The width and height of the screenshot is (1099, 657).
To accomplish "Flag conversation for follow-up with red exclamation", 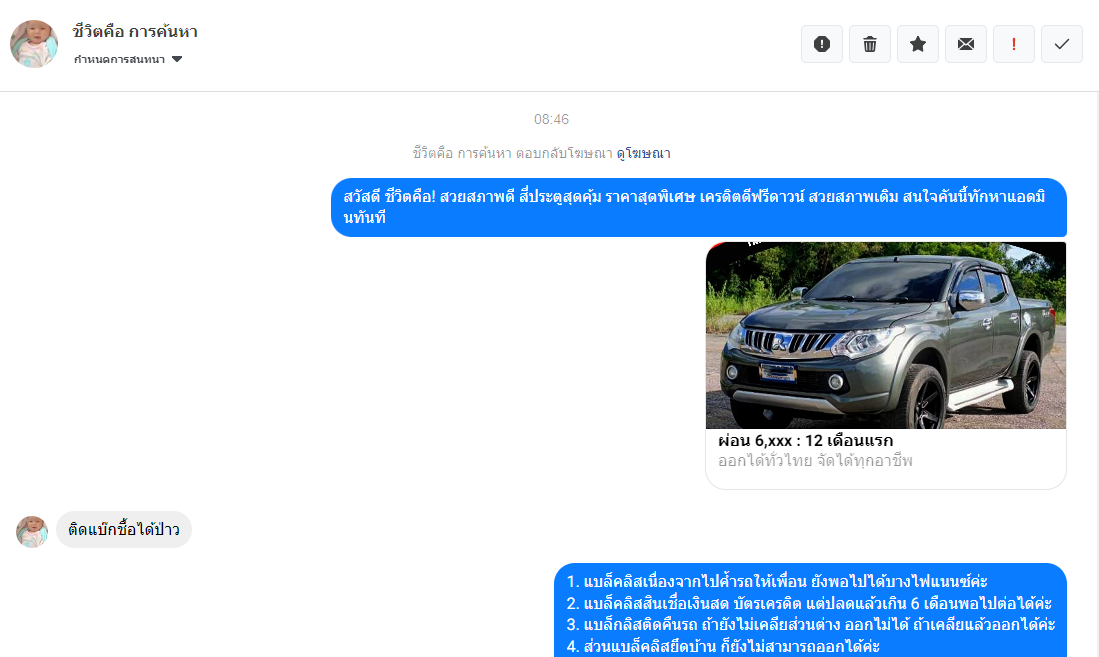I will (x=1013, y=44).
